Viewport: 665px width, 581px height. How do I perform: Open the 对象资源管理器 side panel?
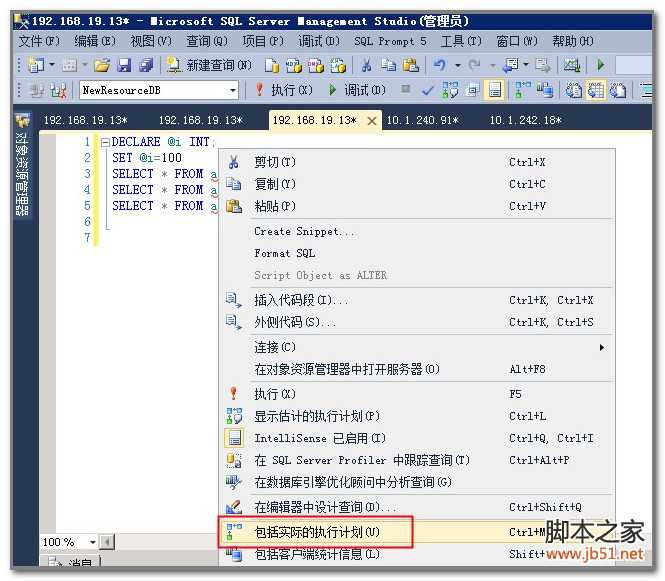click(x=22, y=165)
